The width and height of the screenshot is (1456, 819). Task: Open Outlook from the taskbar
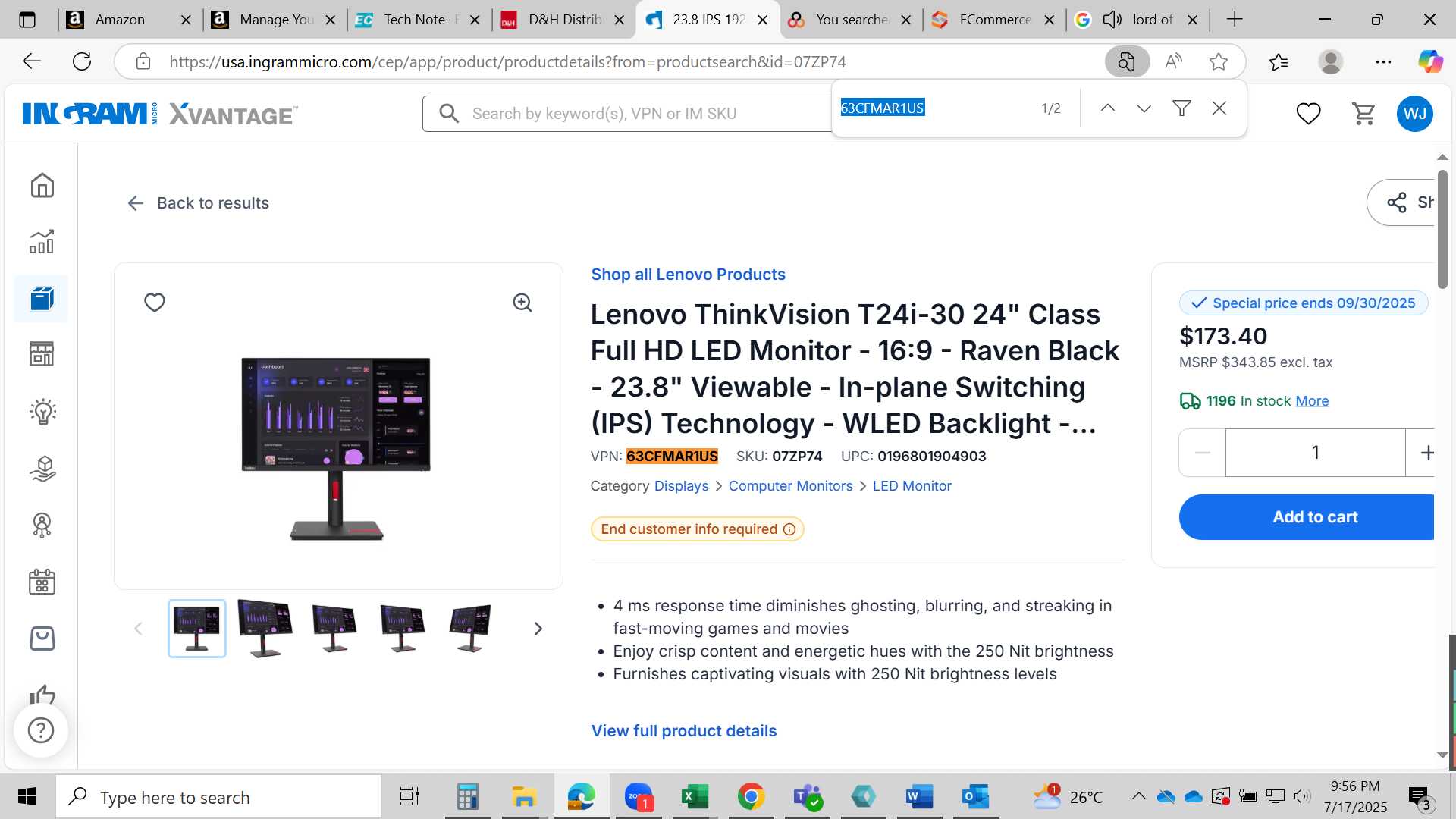pos(975,797)
